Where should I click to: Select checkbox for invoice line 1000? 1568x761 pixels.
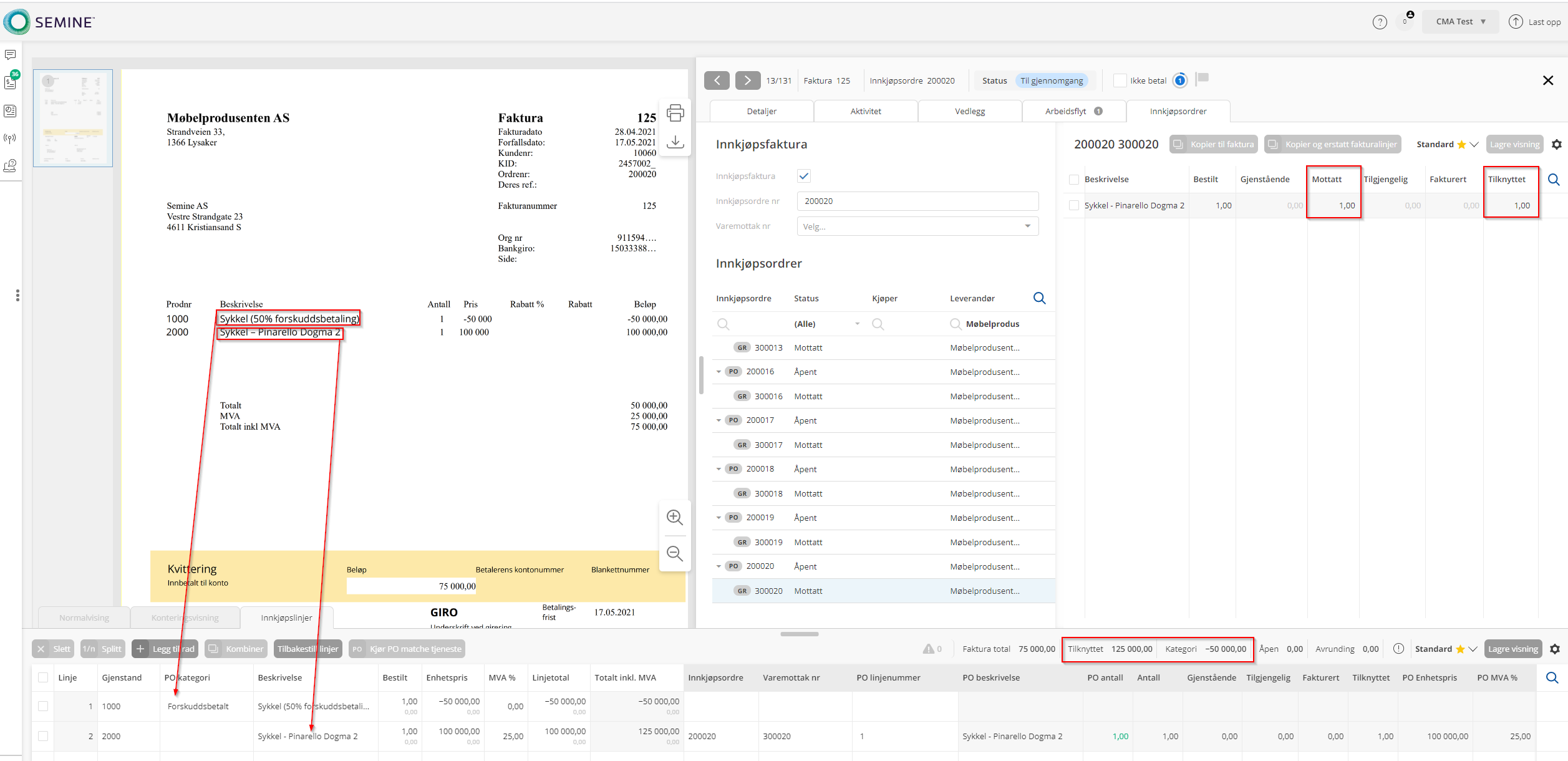point(43,706)
